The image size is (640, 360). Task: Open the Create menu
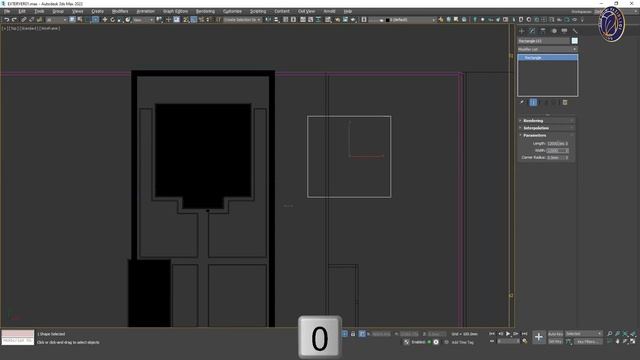(x=97, y=11)
